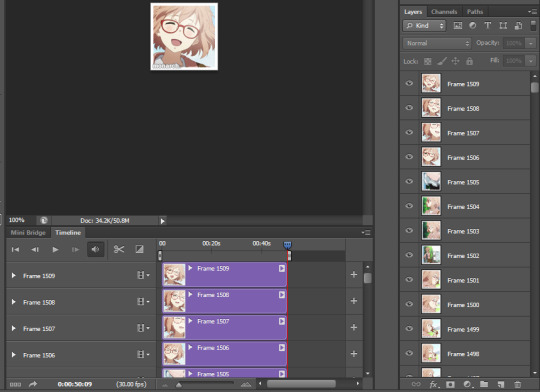The height and width of the screenshot is (392, 540).
Task: Add media to Frame 1509 track
Action: pos(354,275)
